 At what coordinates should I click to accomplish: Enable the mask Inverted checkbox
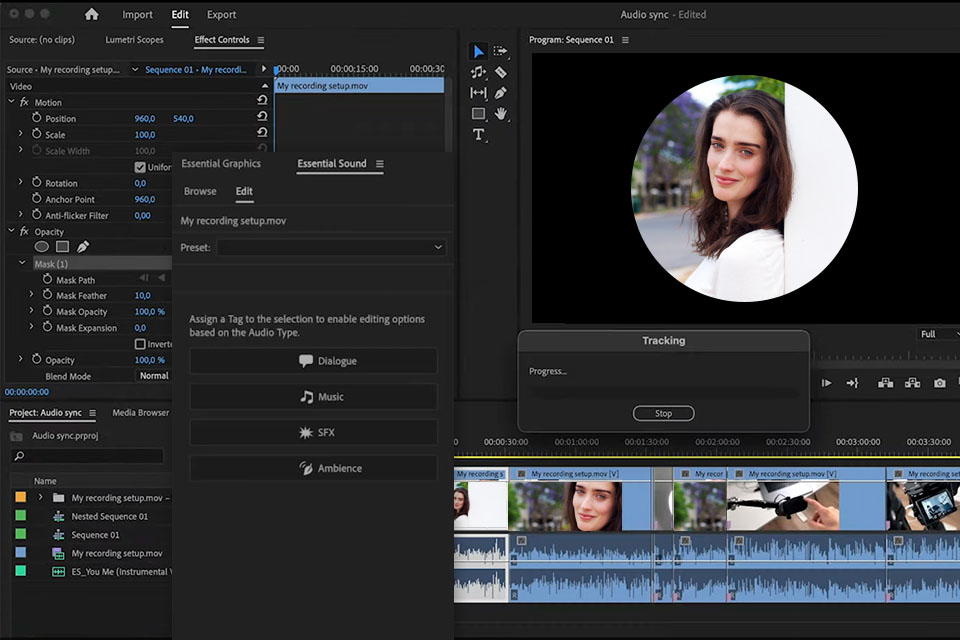point(140,344)
